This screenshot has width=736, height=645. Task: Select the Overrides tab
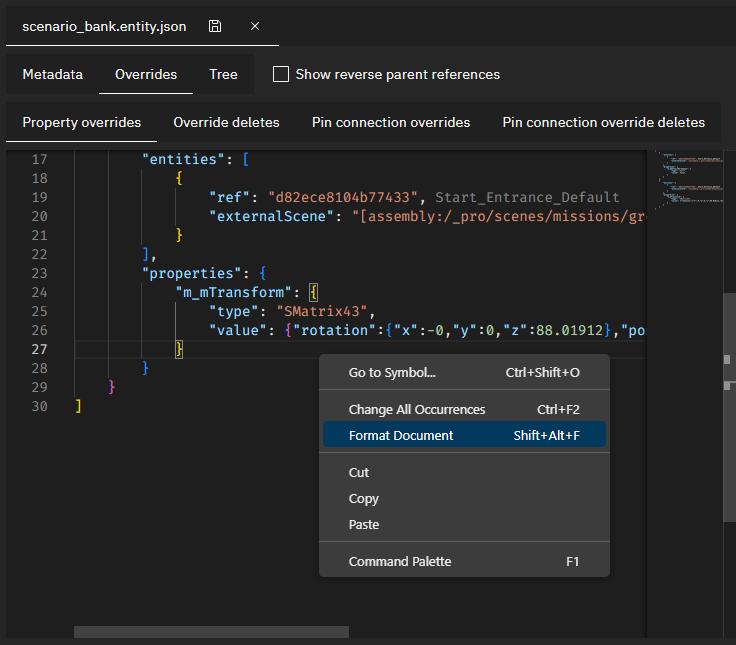click(x=146, y=74)
